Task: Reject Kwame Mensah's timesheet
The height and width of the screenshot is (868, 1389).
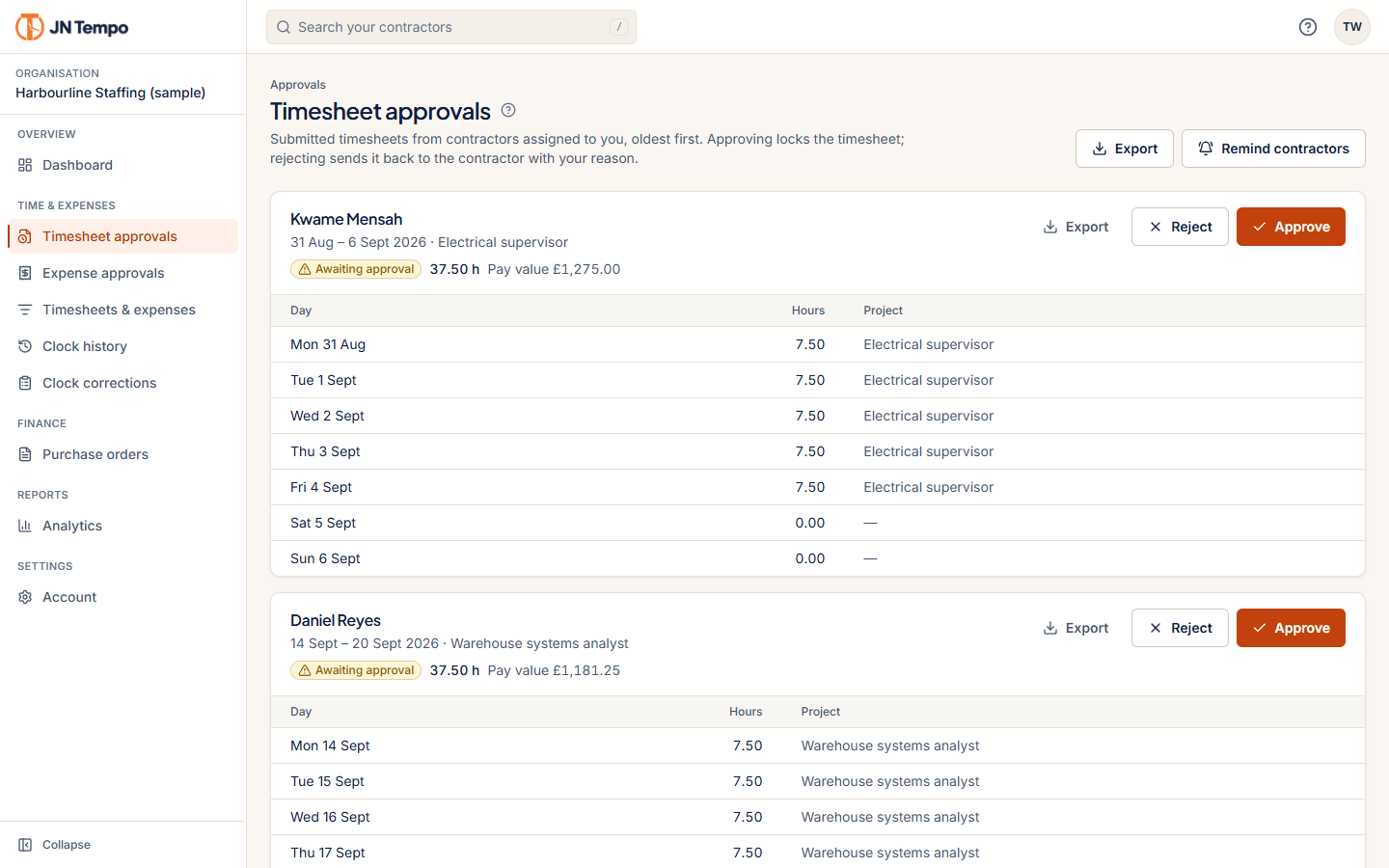Action: [1180, 227]
